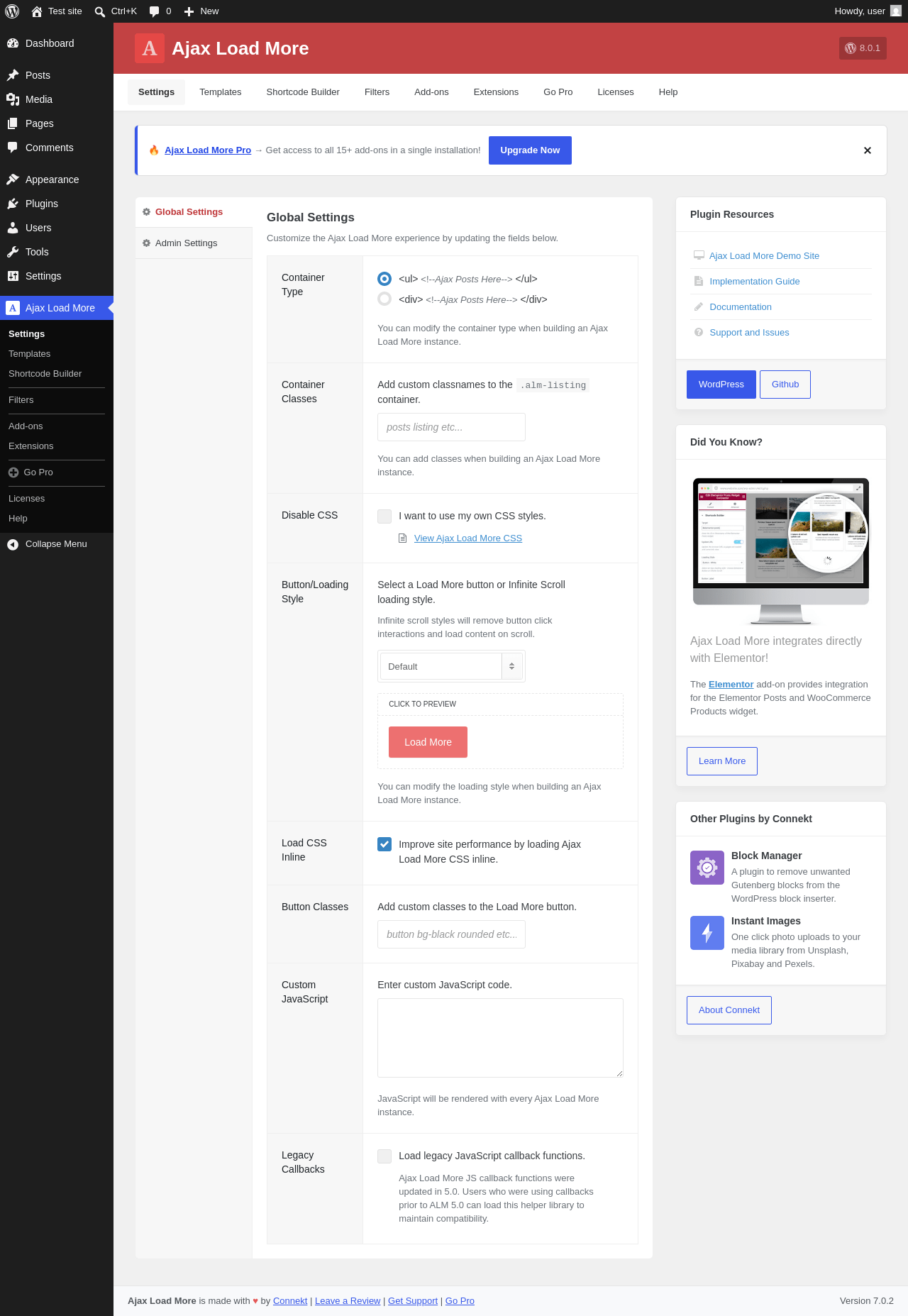This screenshot has height=1316, width=908.
Task: Click the About Connekt button
Action: click(729, 1010)
